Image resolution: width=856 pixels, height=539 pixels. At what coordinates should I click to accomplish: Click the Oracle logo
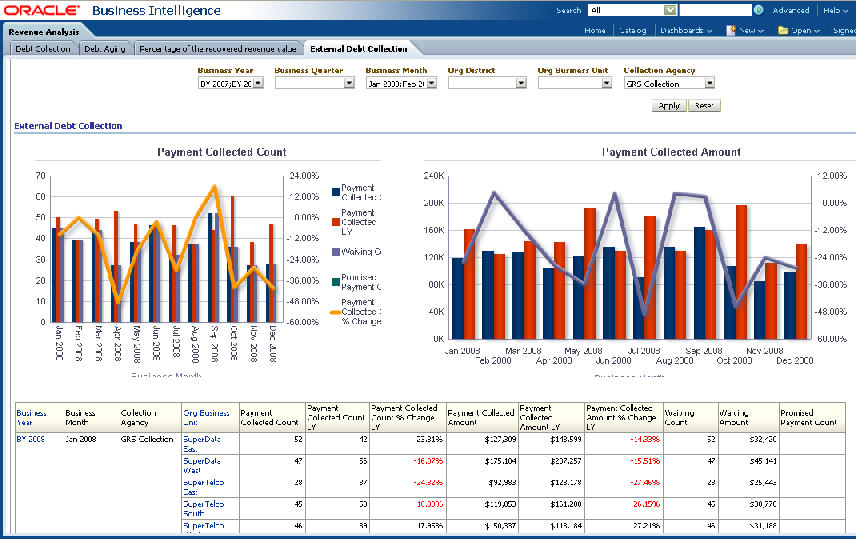[x=41, y=10]
